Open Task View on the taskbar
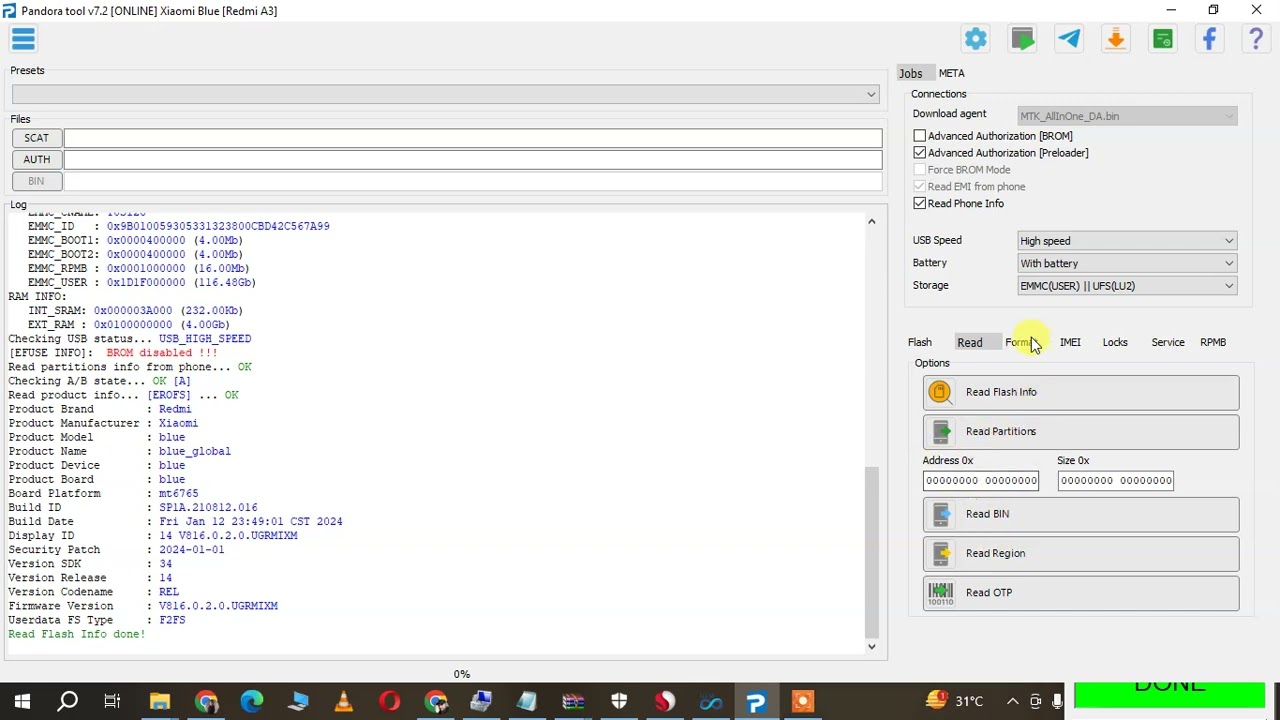 (112, 701)
